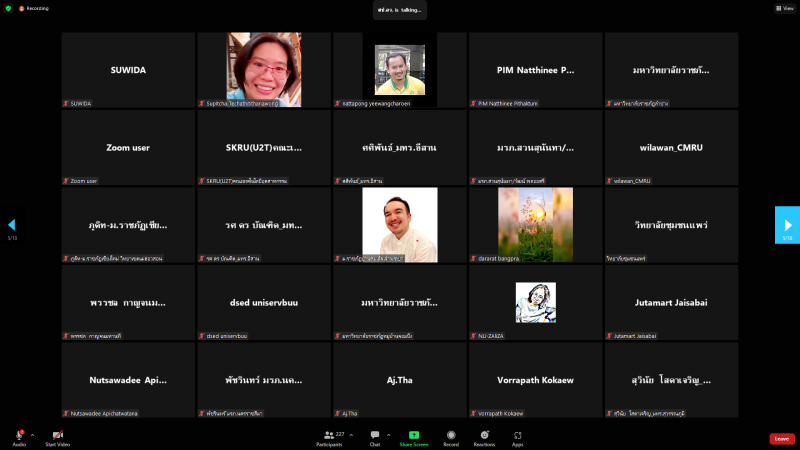This screenshot has height=450, width=800.
Task: Go to next gallery page with right arrow
Action: (x=787, y=225)
